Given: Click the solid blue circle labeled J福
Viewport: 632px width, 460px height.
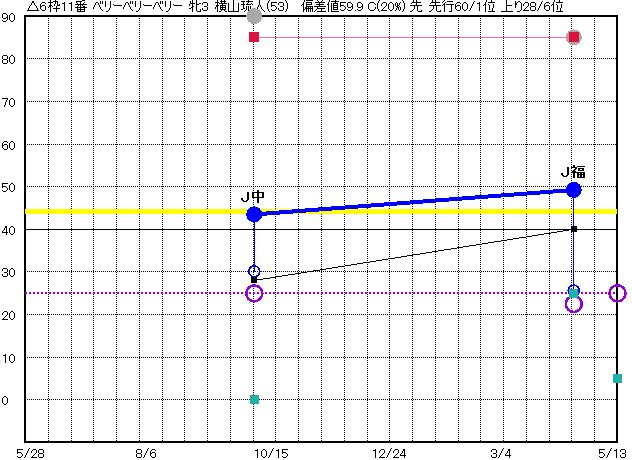Looking at the screenshot, I should tap(574, 189).
